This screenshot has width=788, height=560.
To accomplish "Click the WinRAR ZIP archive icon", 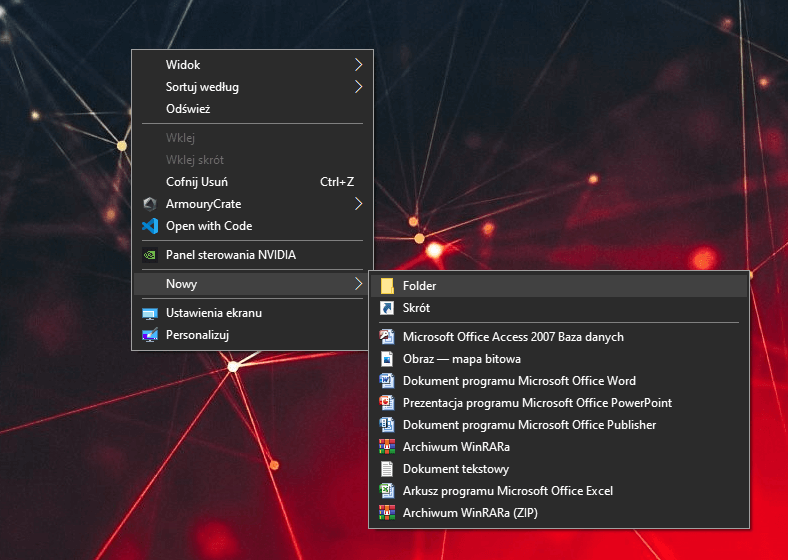I will click(387, 513).
